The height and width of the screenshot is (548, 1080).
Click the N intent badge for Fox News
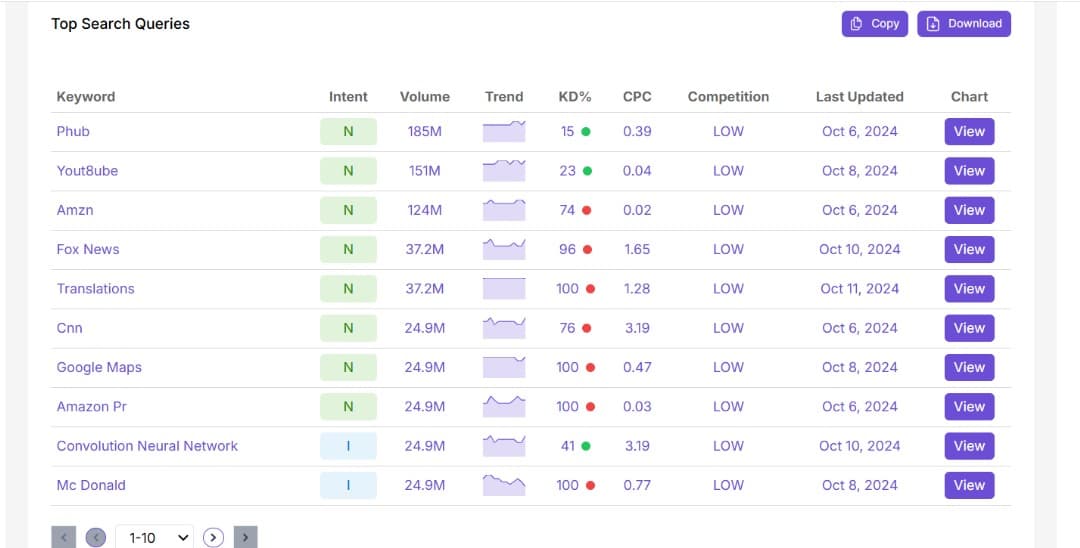(349, 249)
